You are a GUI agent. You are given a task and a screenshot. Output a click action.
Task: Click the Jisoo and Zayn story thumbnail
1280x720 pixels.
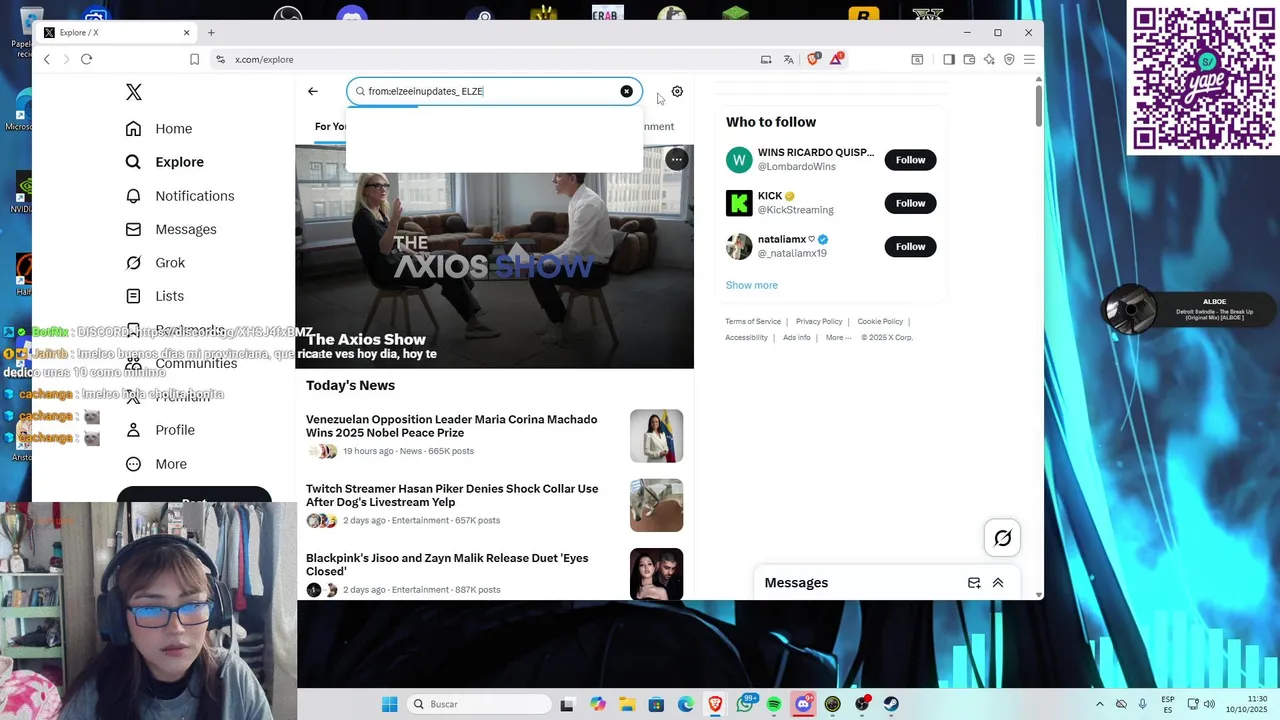coord(656,574)
